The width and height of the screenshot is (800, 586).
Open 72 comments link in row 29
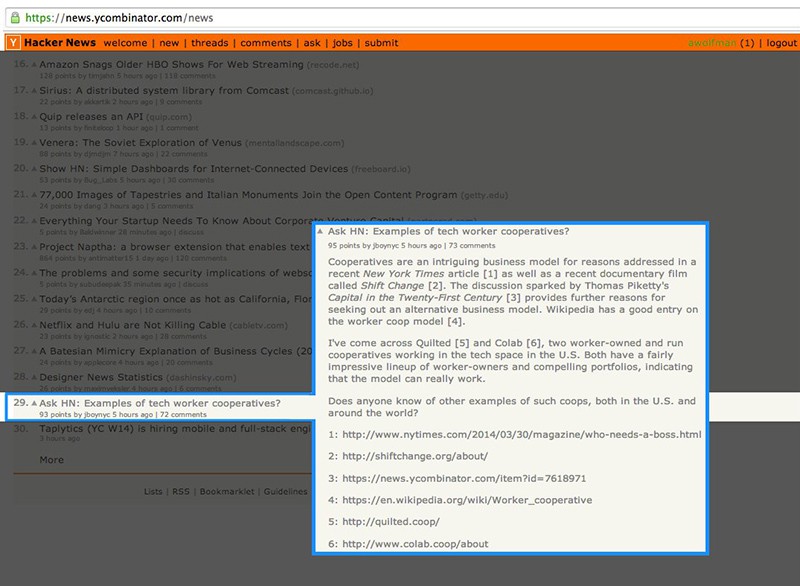coord(183,415)
